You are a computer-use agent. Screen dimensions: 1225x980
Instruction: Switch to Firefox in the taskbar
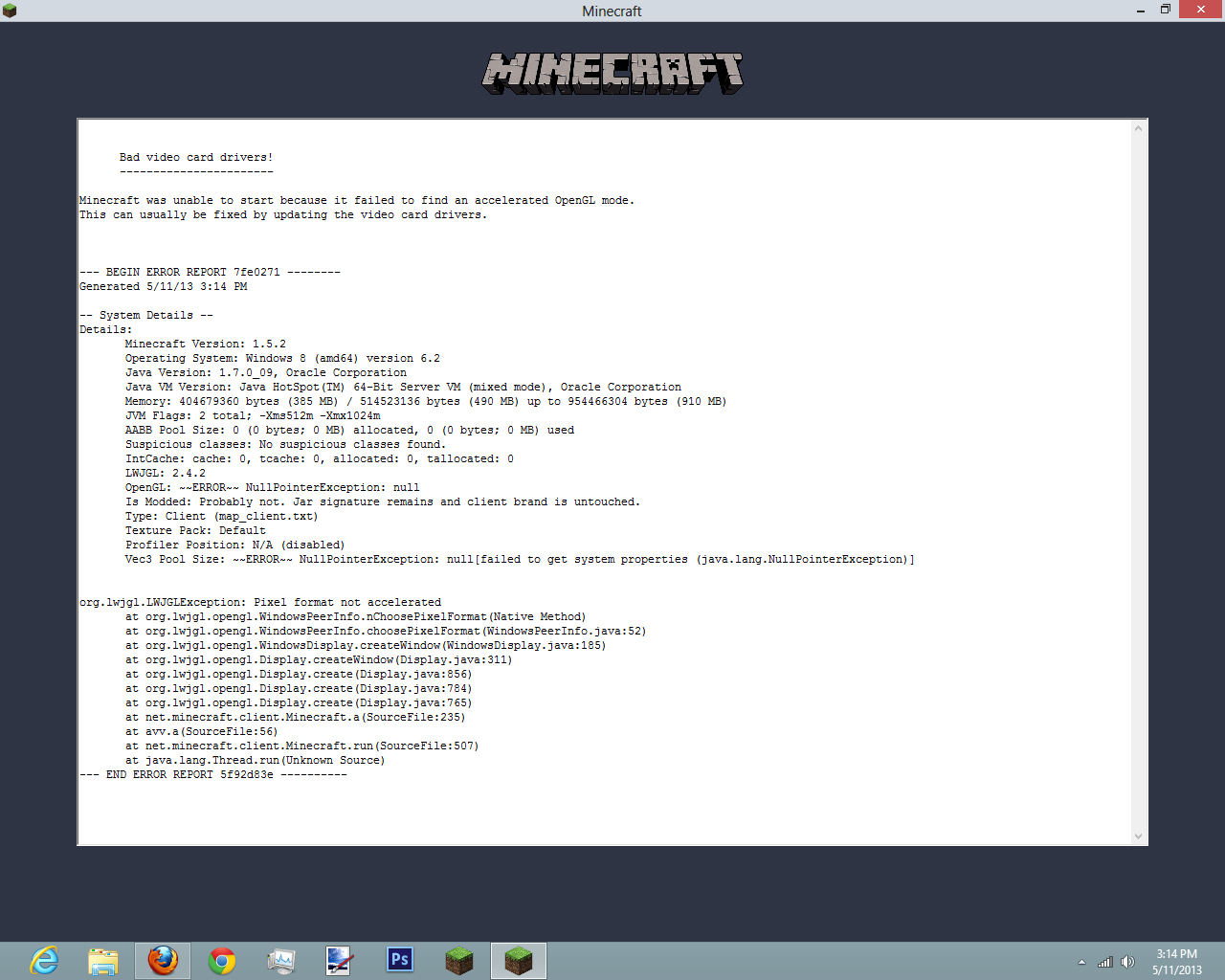(163, 961)
